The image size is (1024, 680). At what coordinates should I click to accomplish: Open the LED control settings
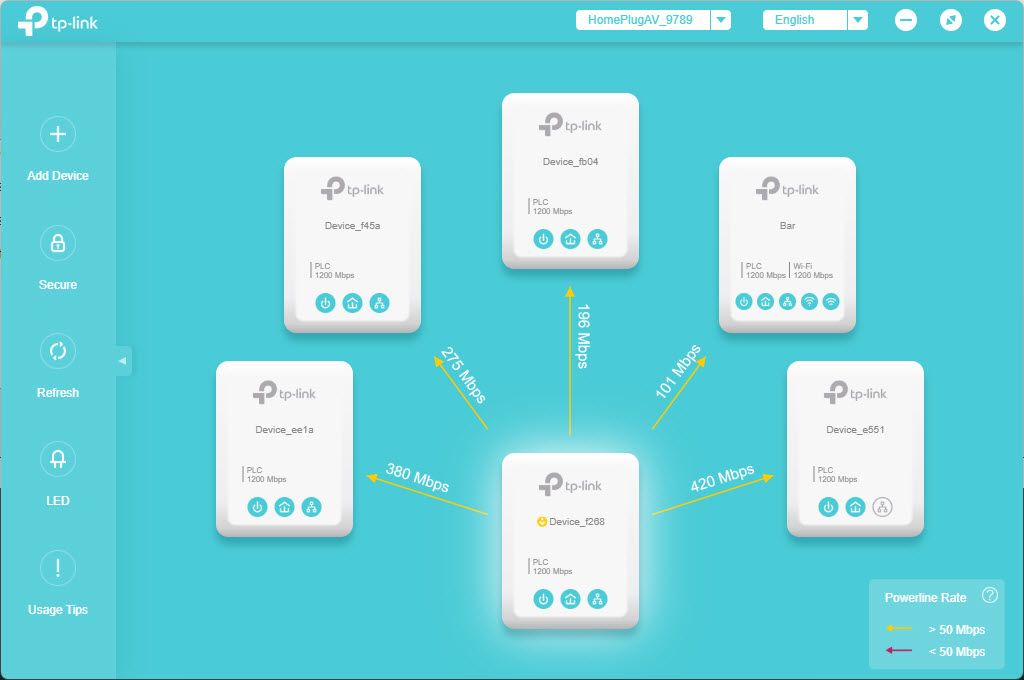(58, 459)
